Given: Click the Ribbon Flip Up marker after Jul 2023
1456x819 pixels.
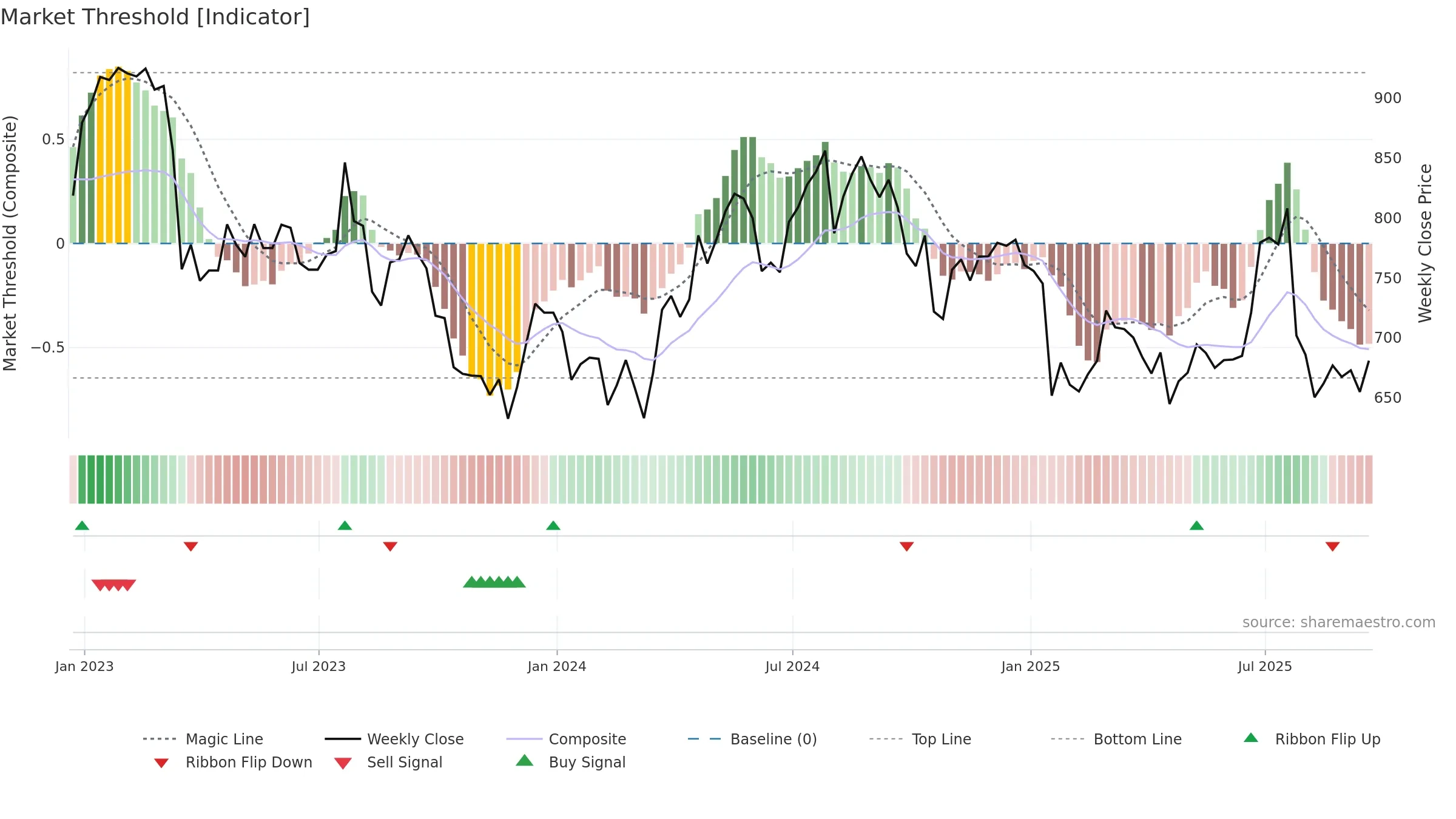Looking at the screenshot, I should coord(345,525).
